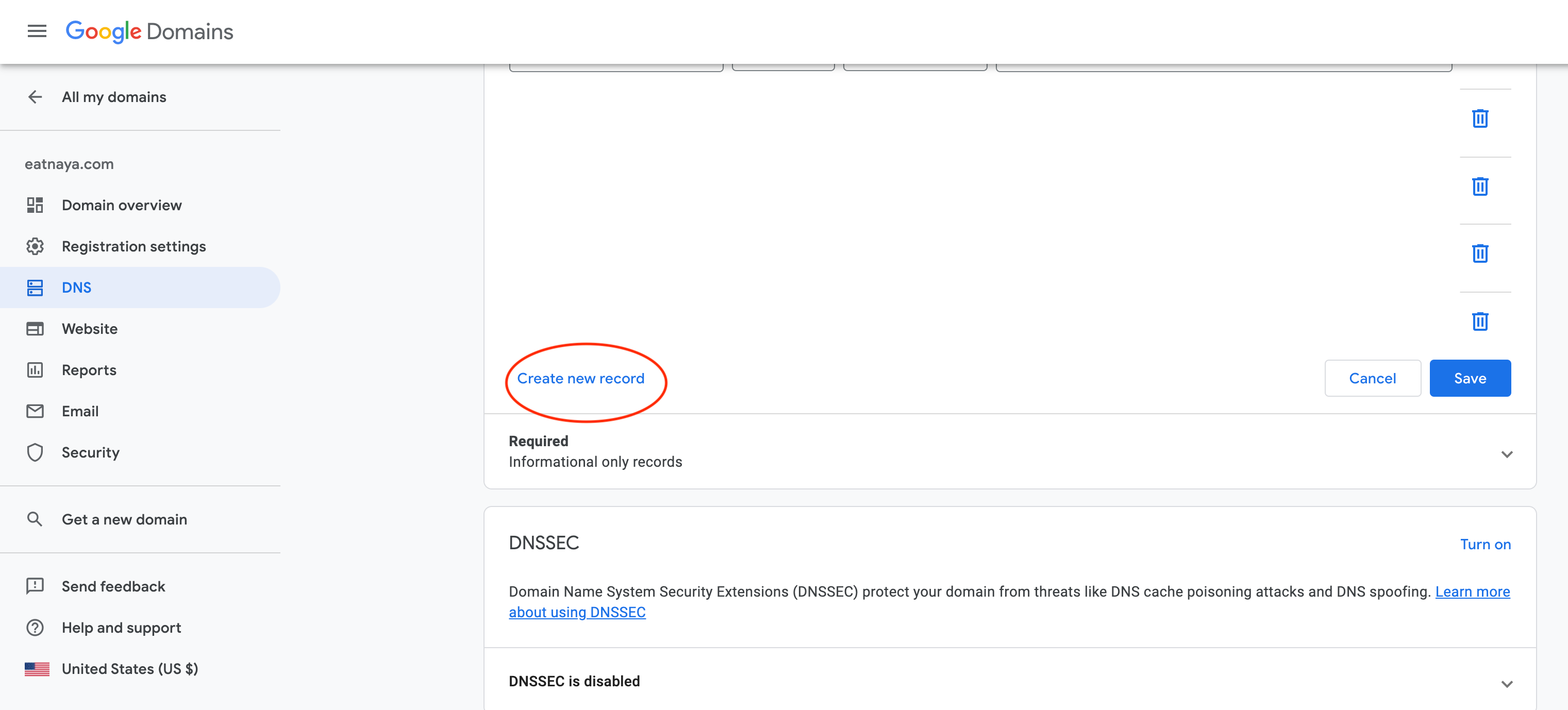Viewport: 1568px width, 710px height.
Task: Open the Security section
Action: (91, 453)
